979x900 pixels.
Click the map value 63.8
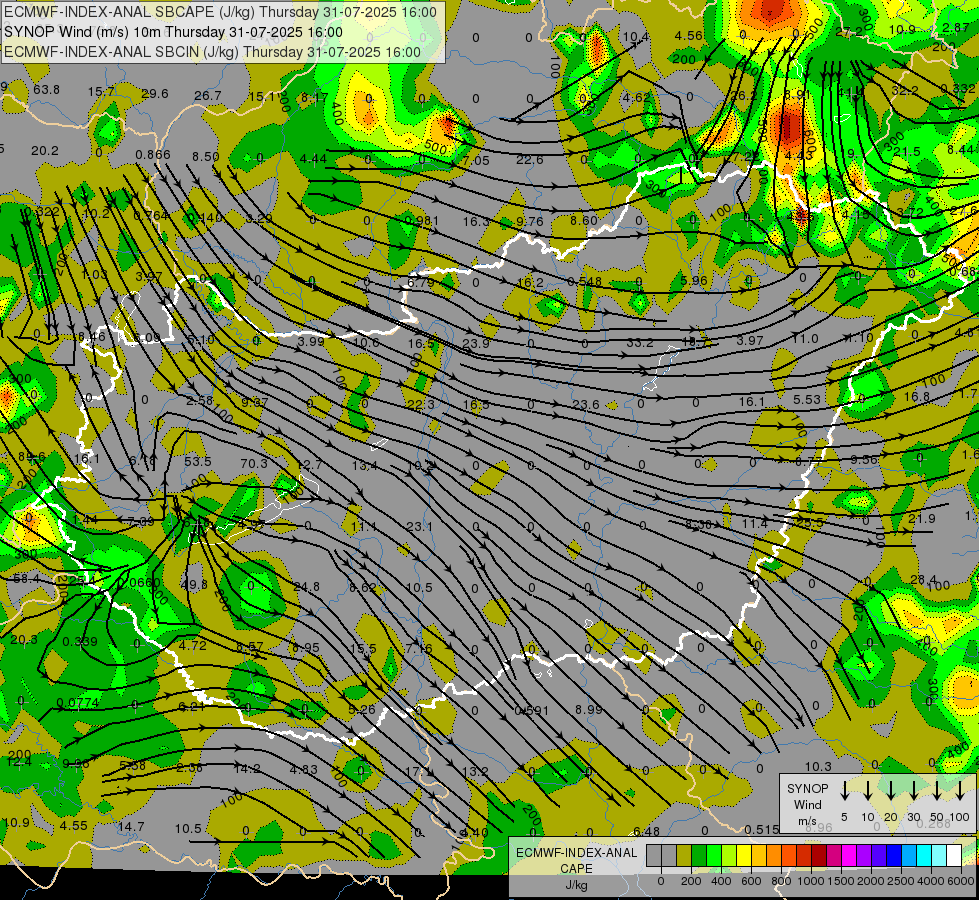coord(47,89)
